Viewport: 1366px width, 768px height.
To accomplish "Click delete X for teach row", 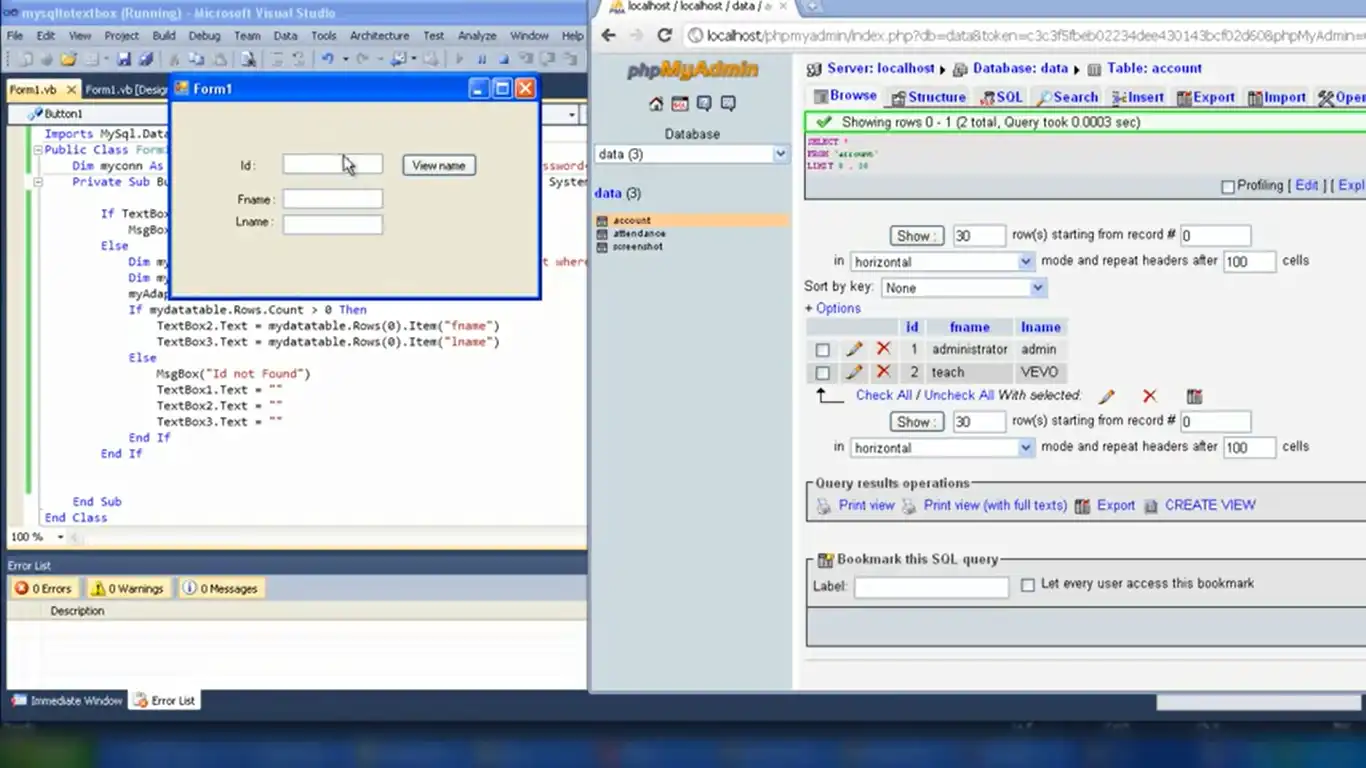I will [883, 372].
